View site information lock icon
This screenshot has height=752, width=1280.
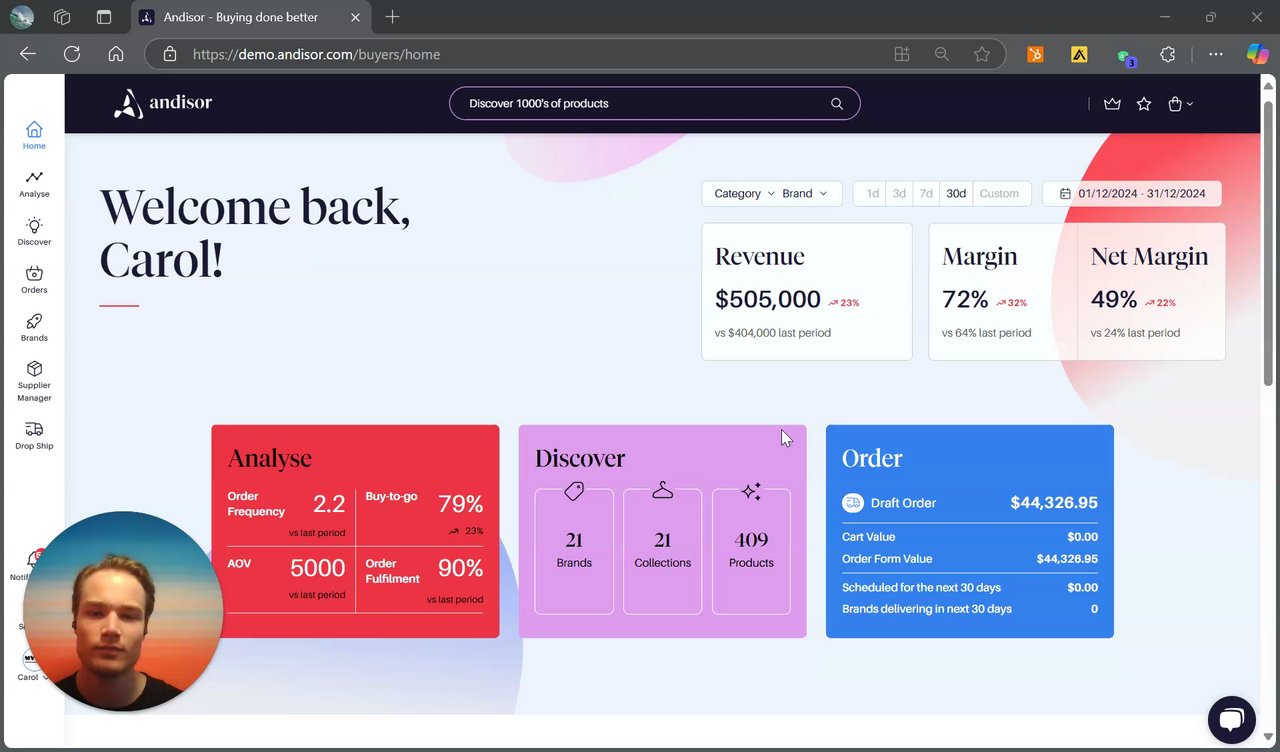coord(170,54)
